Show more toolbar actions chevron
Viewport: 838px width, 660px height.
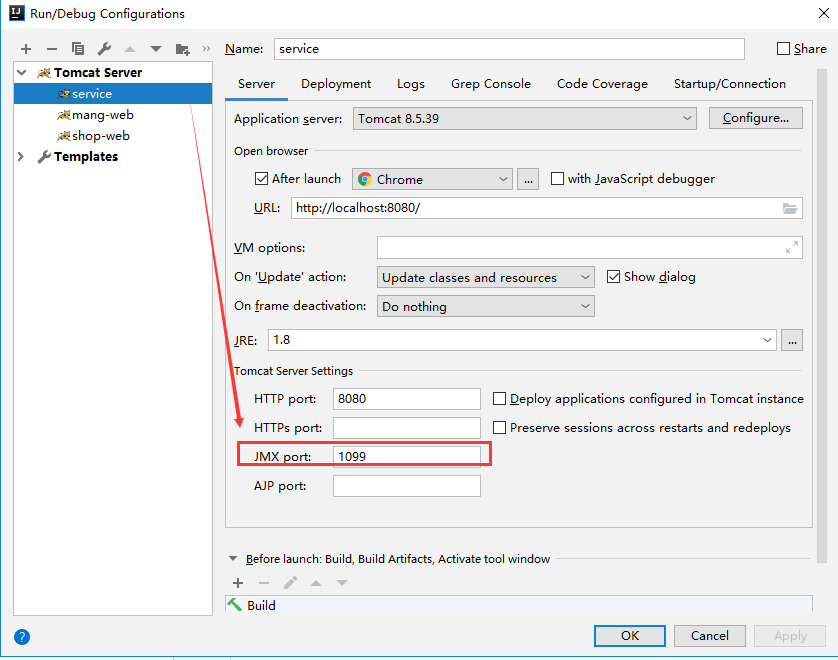(x=206, y=49)
